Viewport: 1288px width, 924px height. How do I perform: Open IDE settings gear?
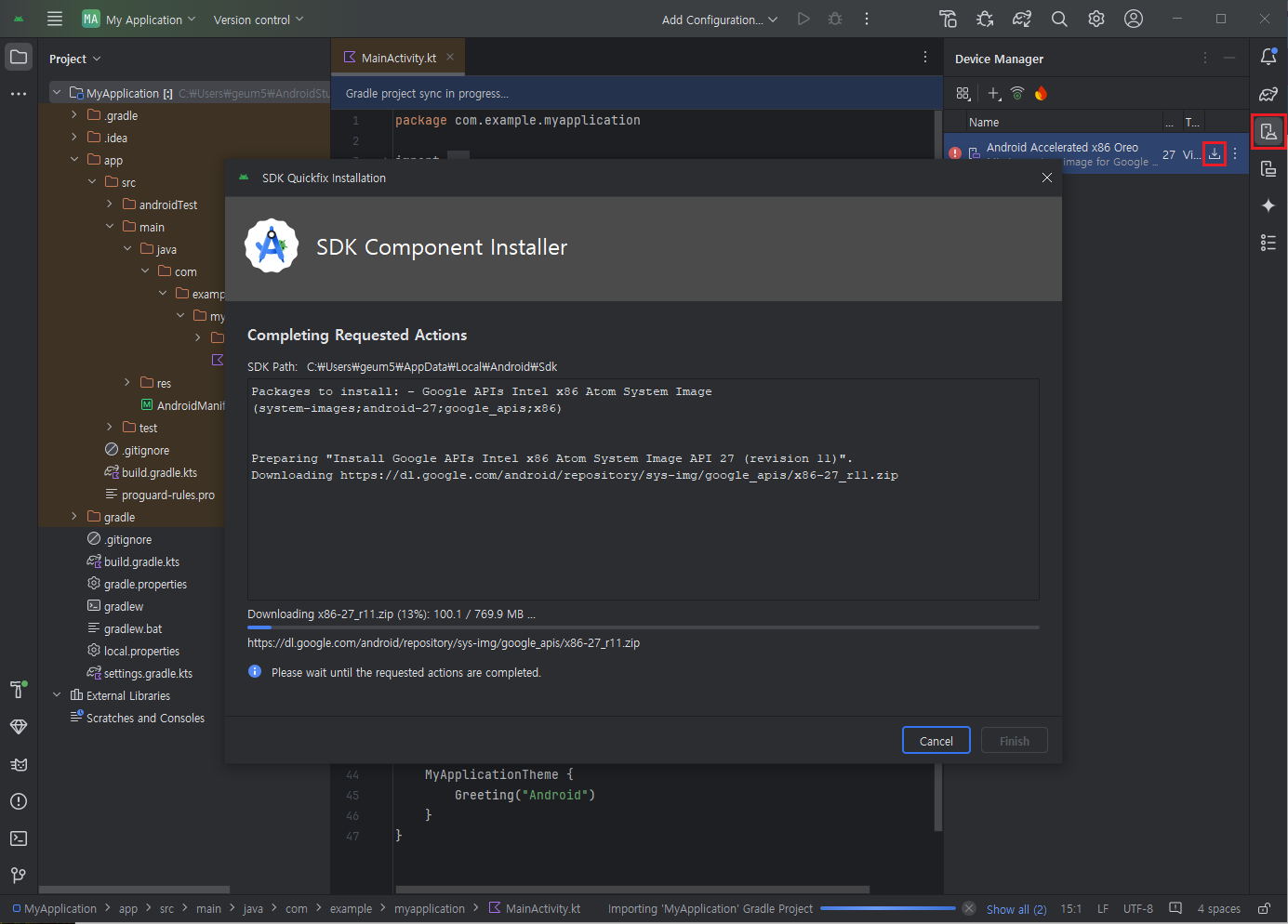pyautogui.click(x=1096, y=19)
